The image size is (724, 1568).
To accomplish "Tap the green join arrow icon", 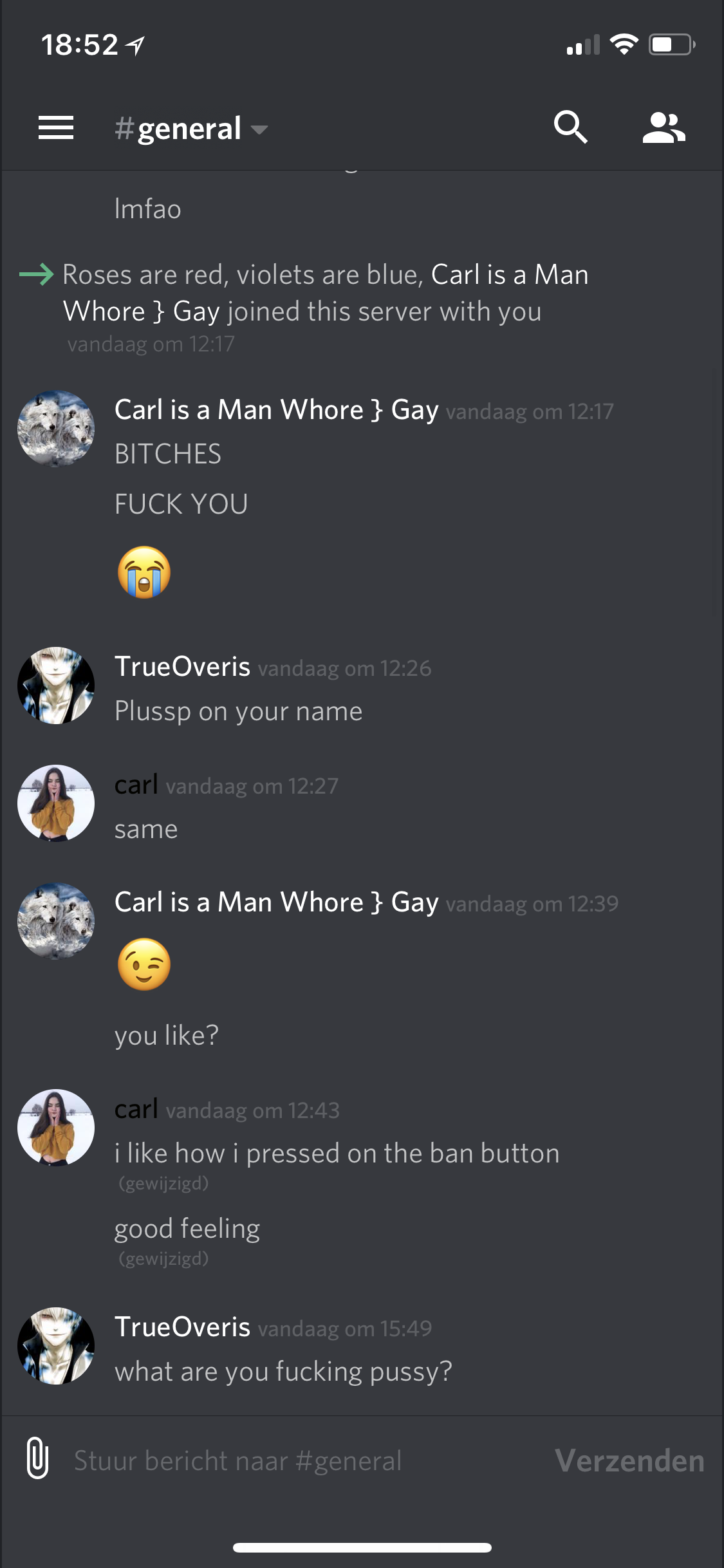I will (x=37, y=275).
